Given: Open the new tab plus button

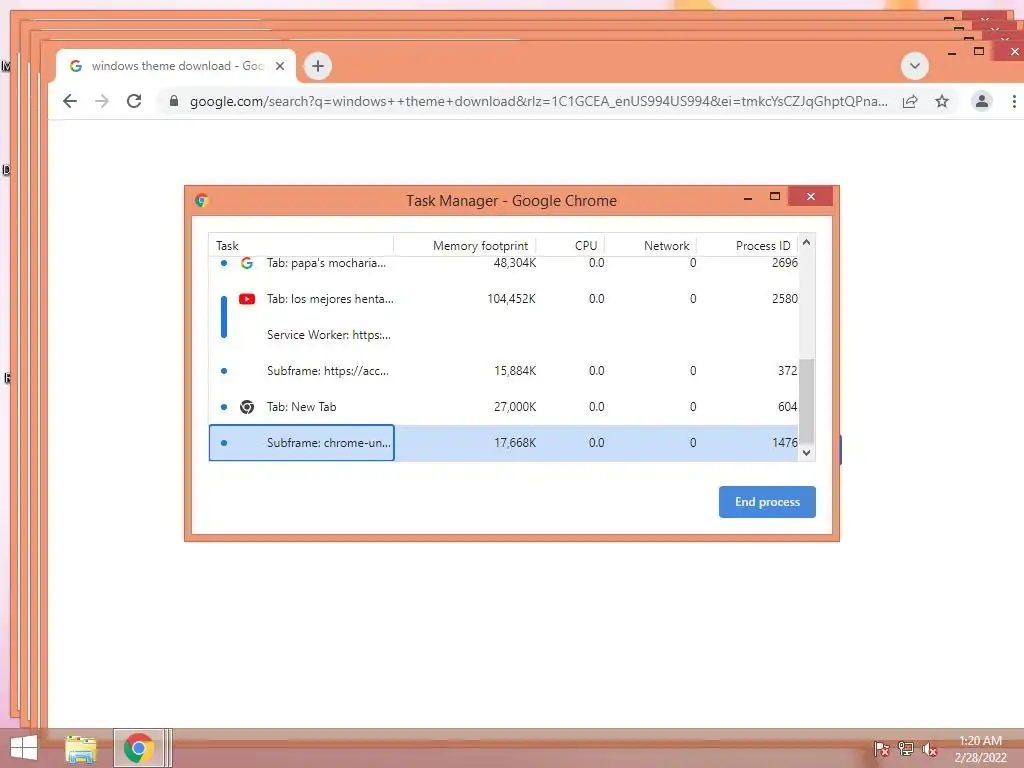Looking at the screenshot, I should 318,66.
